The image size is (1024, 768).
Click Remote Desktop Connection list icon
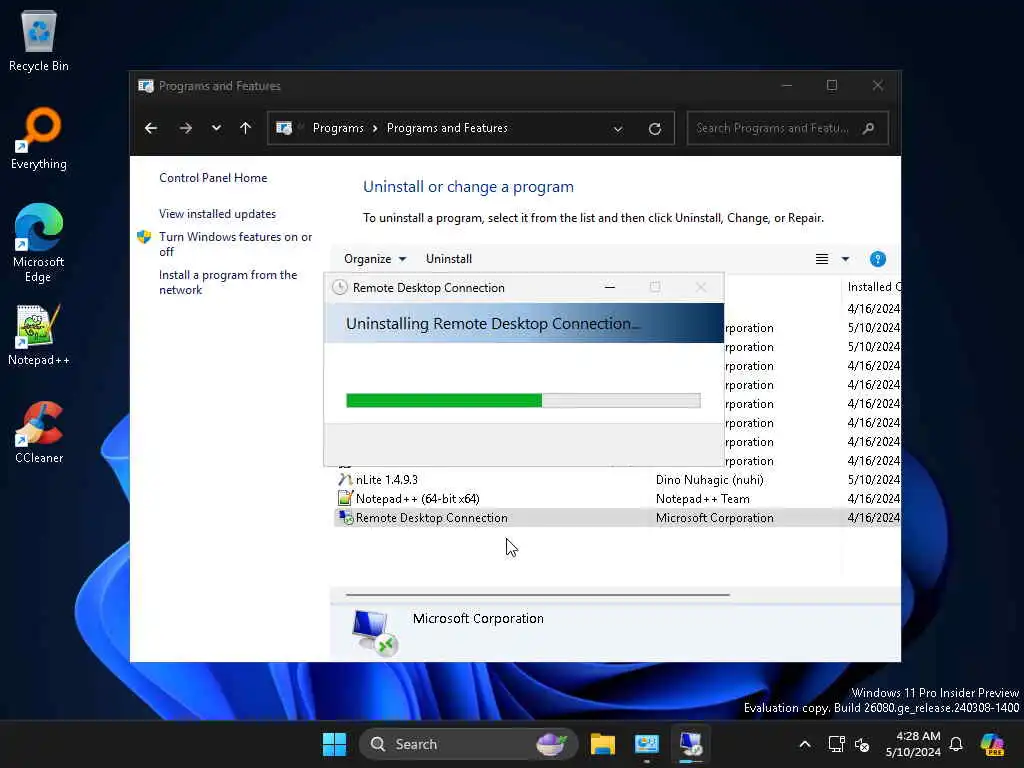345,518
